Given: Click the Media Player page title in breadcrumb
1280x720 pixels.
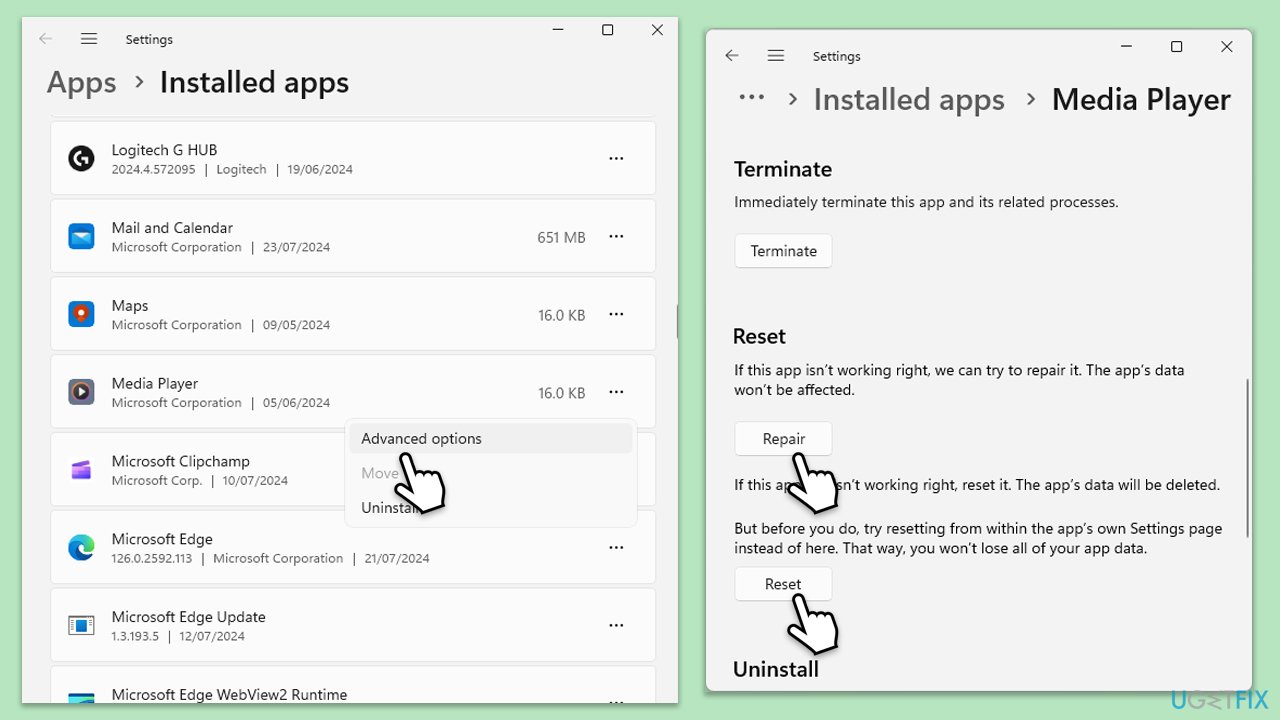Looking at the screenshot, I should coord(1141,99).
